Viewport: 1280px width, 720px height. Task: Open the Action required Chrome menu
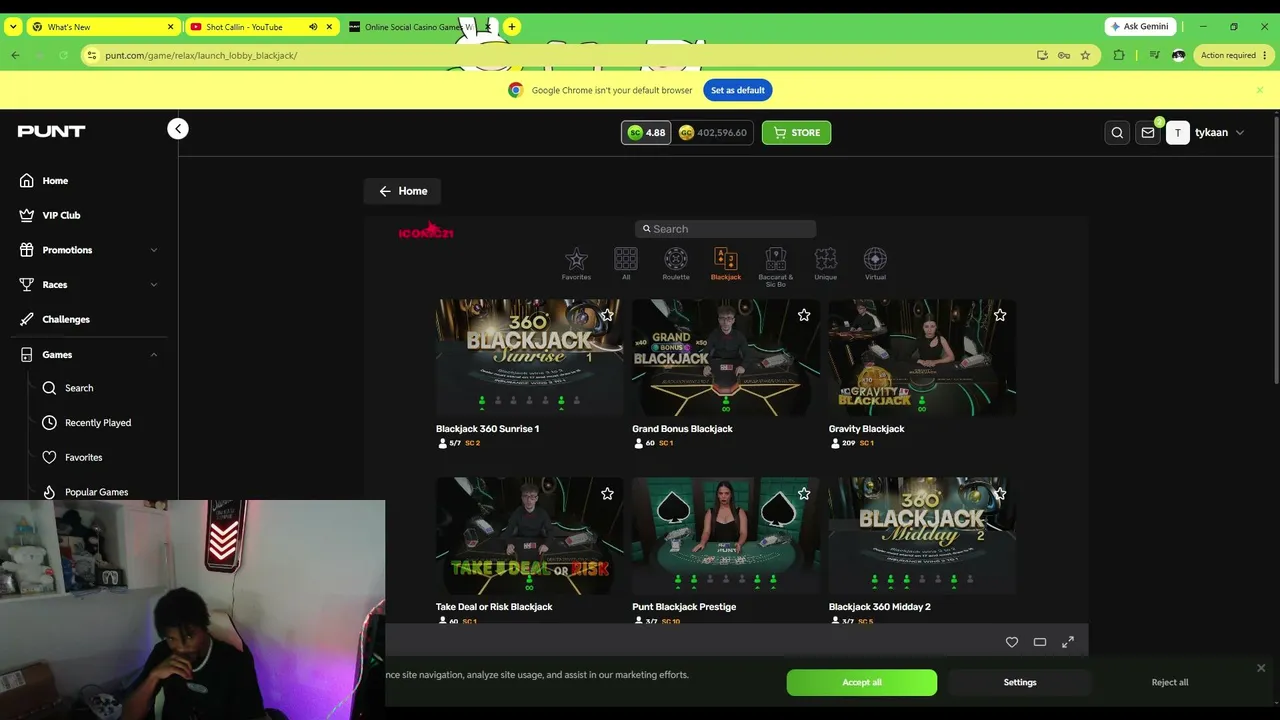click(x=1234, y=55)
